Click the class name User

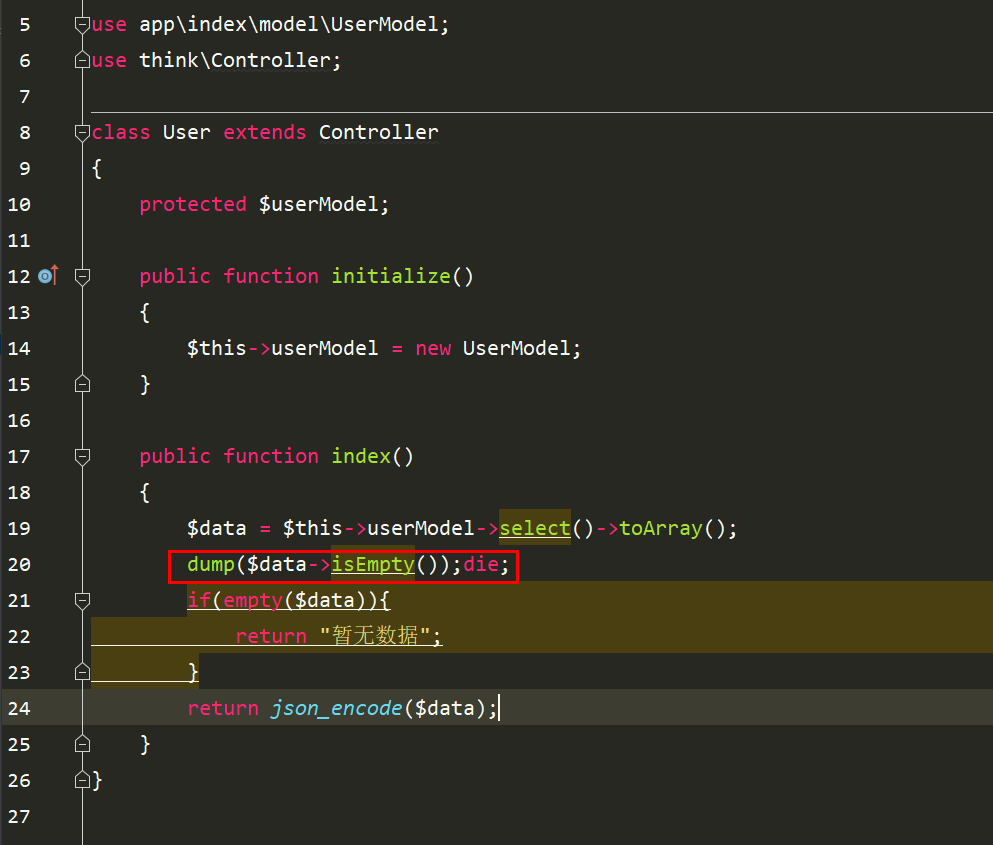[x=186, y=132]
